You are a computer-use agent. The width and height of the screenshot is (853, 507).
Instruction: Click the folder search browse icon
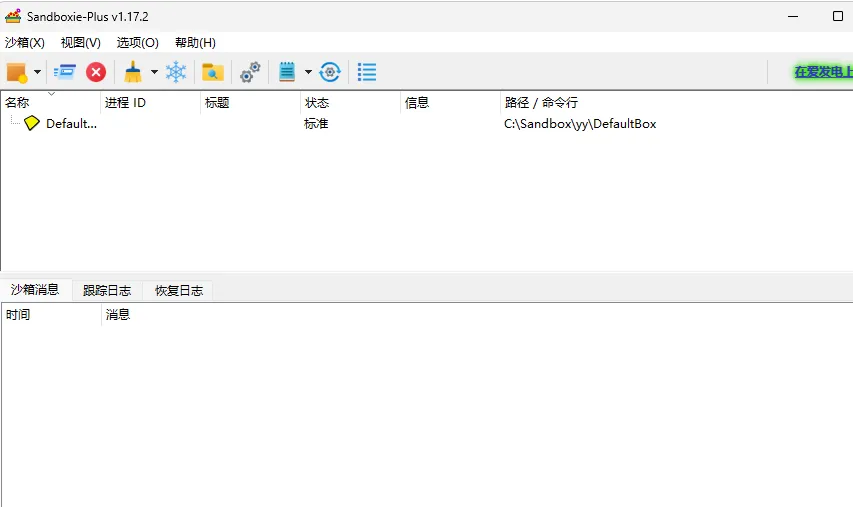pyautogui.click(x=213, y=72)
